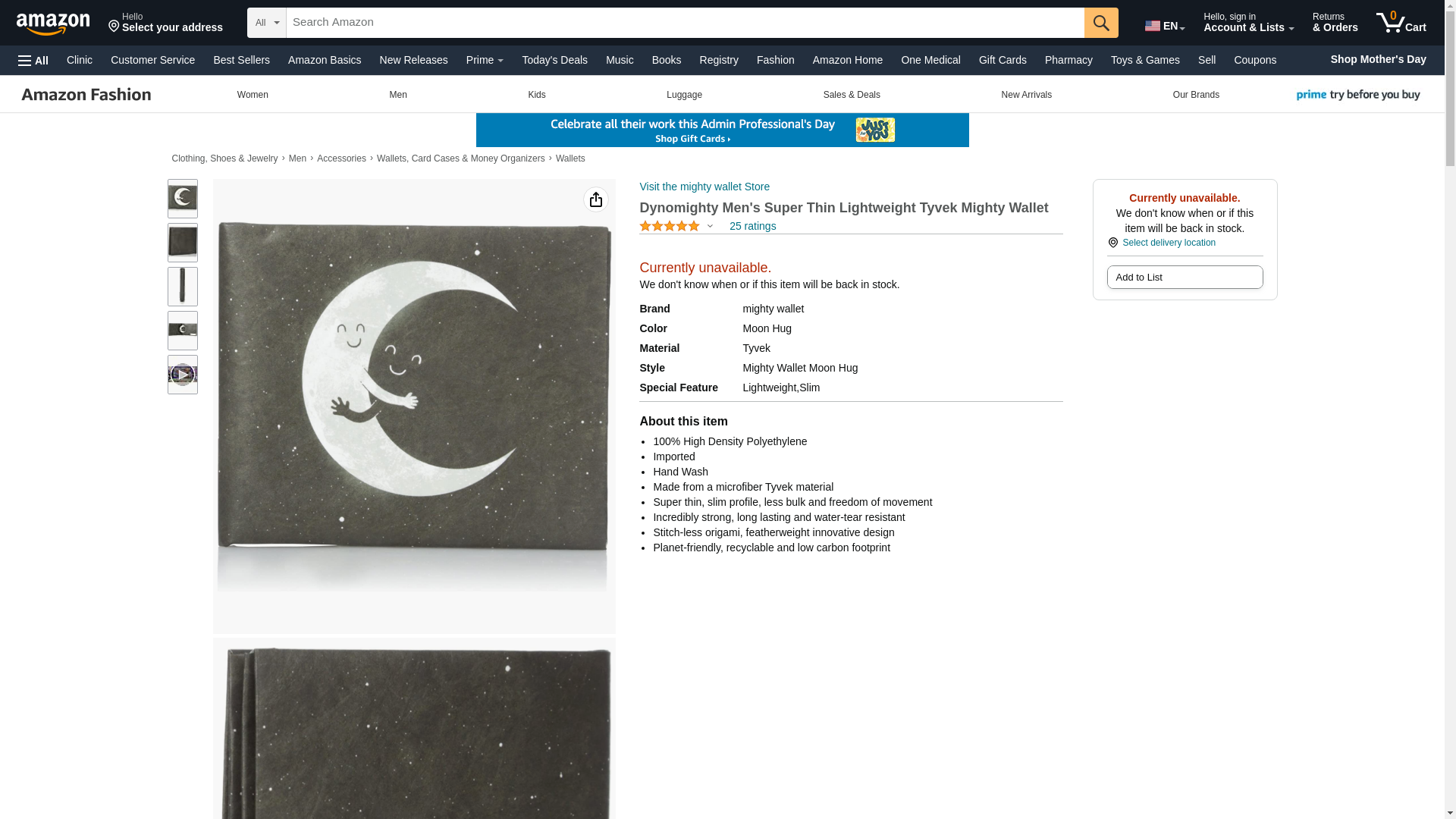Screen dimensions: 1456x819
Task: Open the shopping cart icon
Action: coord(1400,23)
